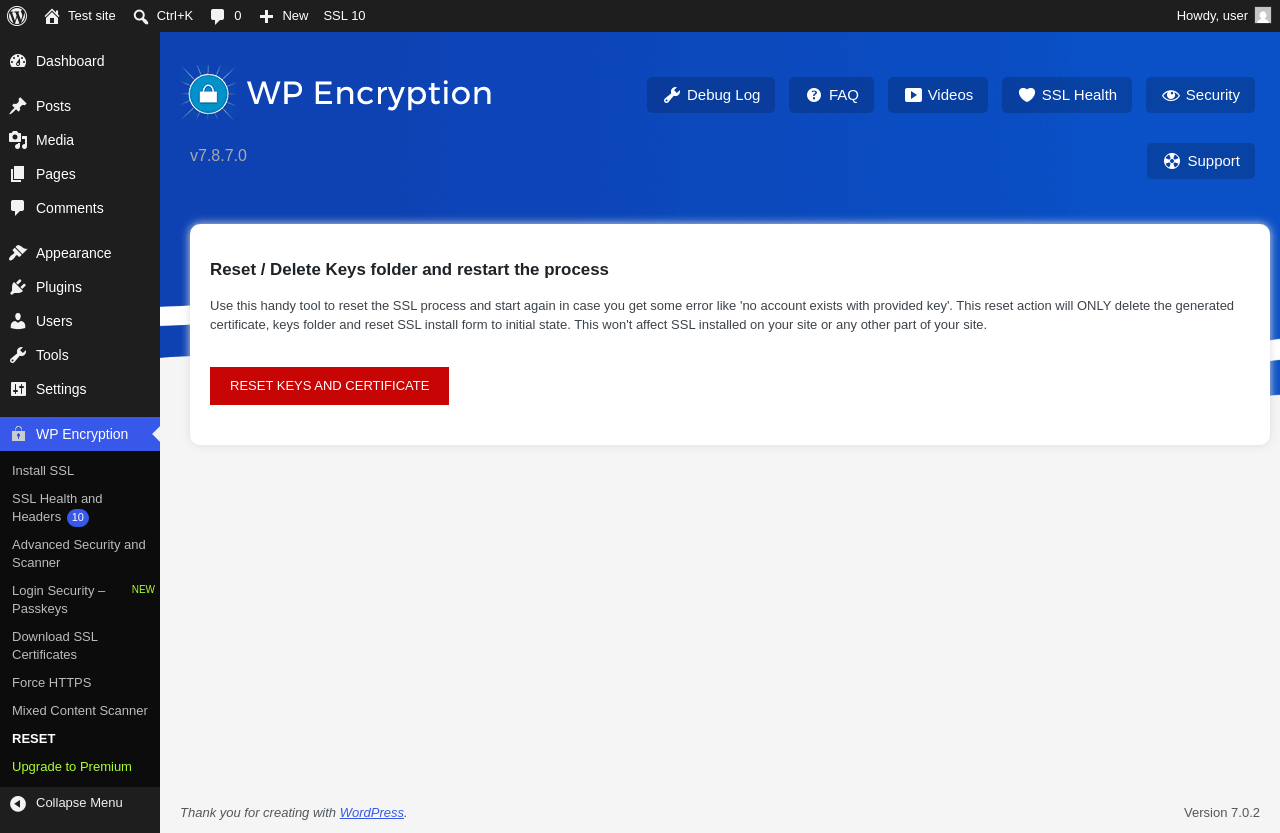Open the Tools wrench icon
1280x833 pixels.
(18, 355)
